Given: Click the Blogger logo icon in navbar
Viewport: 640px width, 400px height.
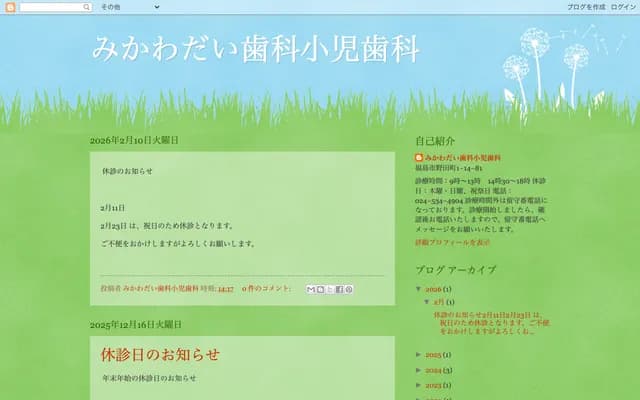Looking at the screenshot, I should pos(10,7).
